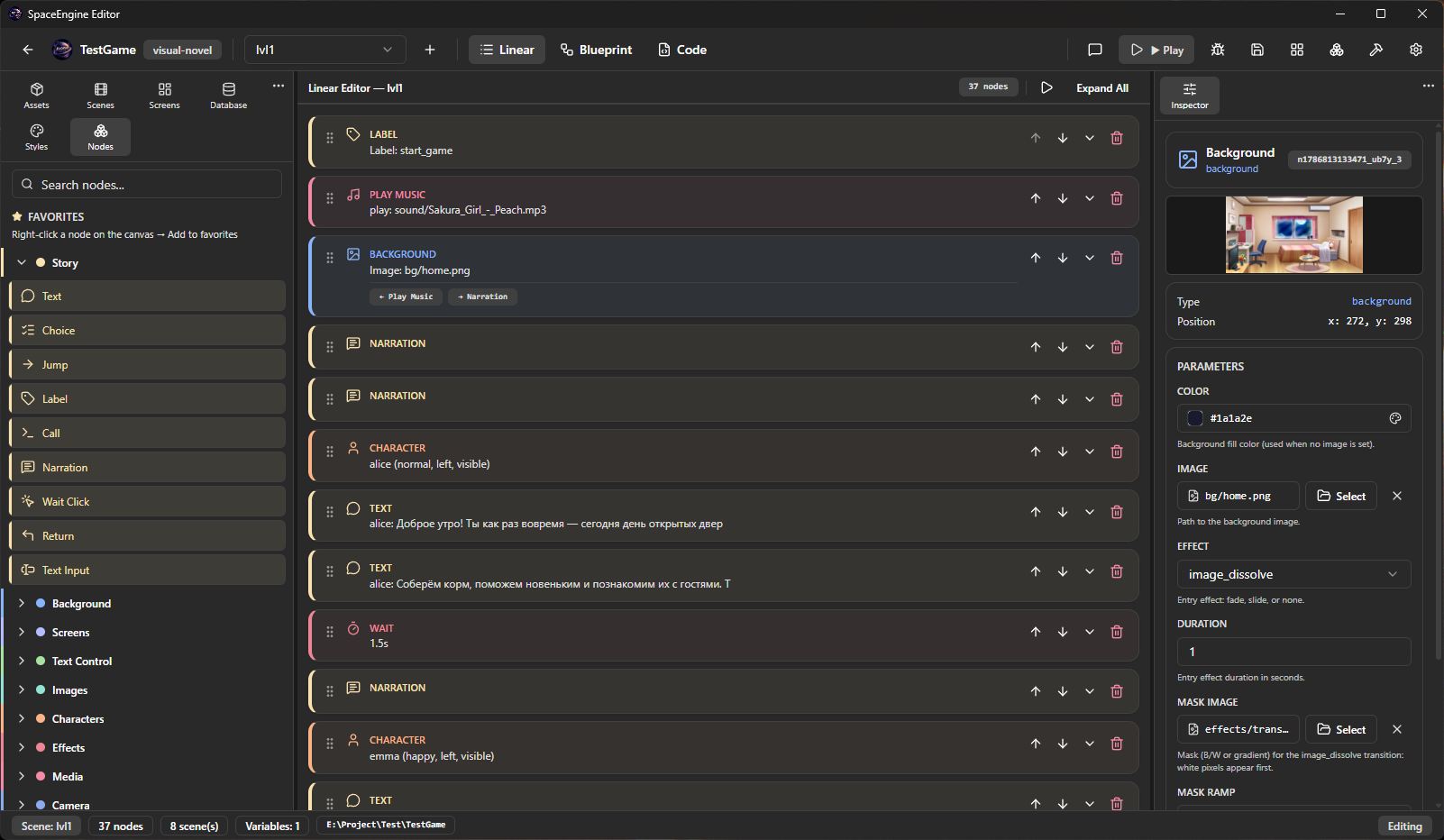Move the Wait node up
The image size is (1444, 840).
(x=1036, y=632)
